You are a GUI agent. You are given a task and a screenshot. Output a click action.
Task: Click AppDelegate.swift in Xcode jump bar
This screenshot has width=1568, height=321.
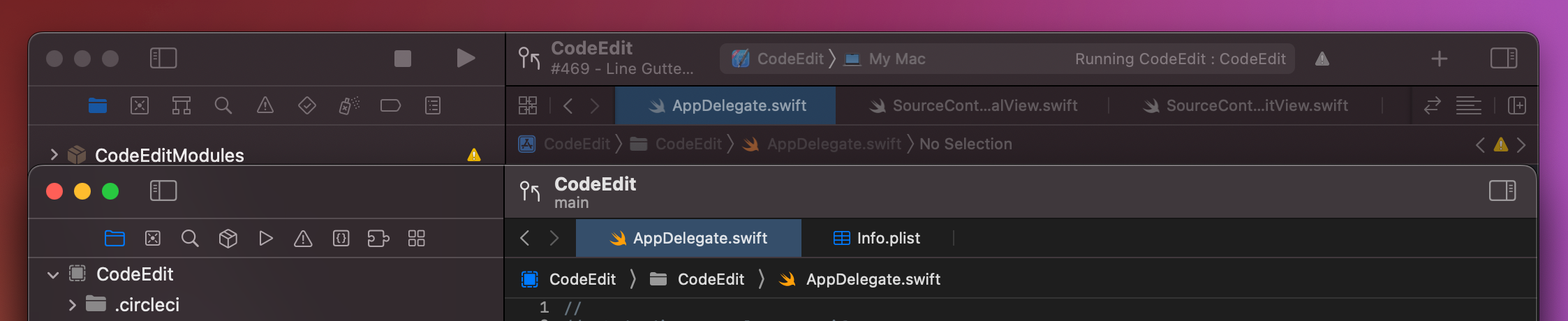(822, 144)
